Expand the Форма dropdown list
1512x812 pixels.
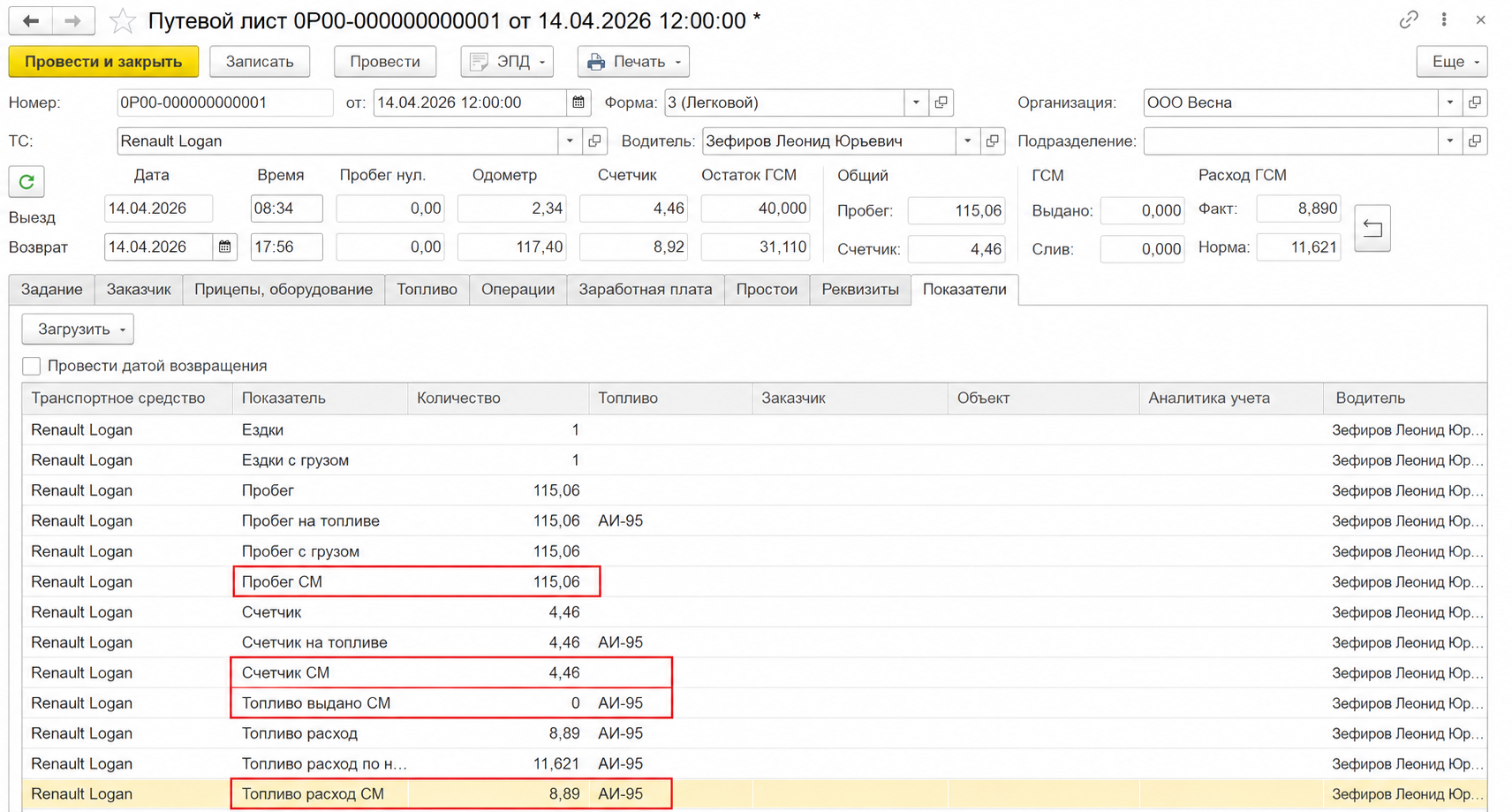(x=916, y=102)
